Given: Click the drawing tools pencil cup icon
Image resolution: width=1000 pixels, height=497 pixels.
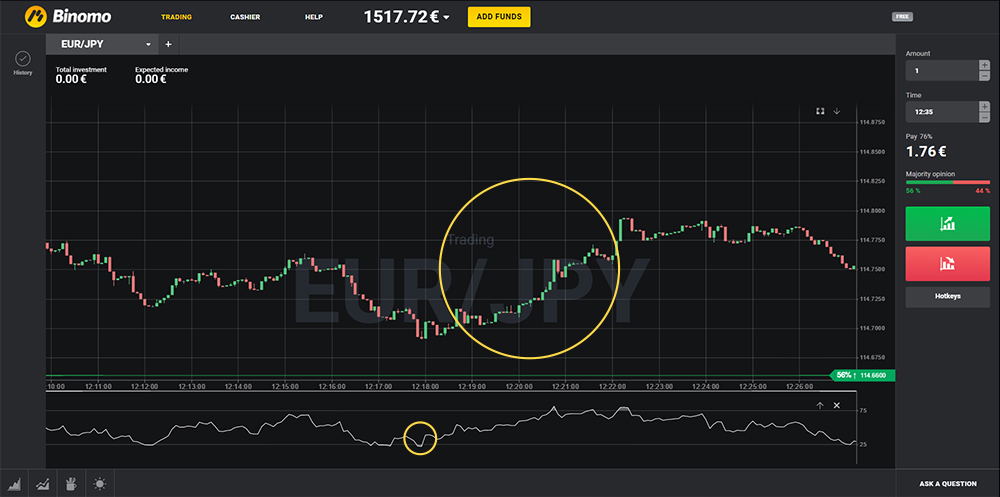Looking at the screenshot, I should point(71,484).
